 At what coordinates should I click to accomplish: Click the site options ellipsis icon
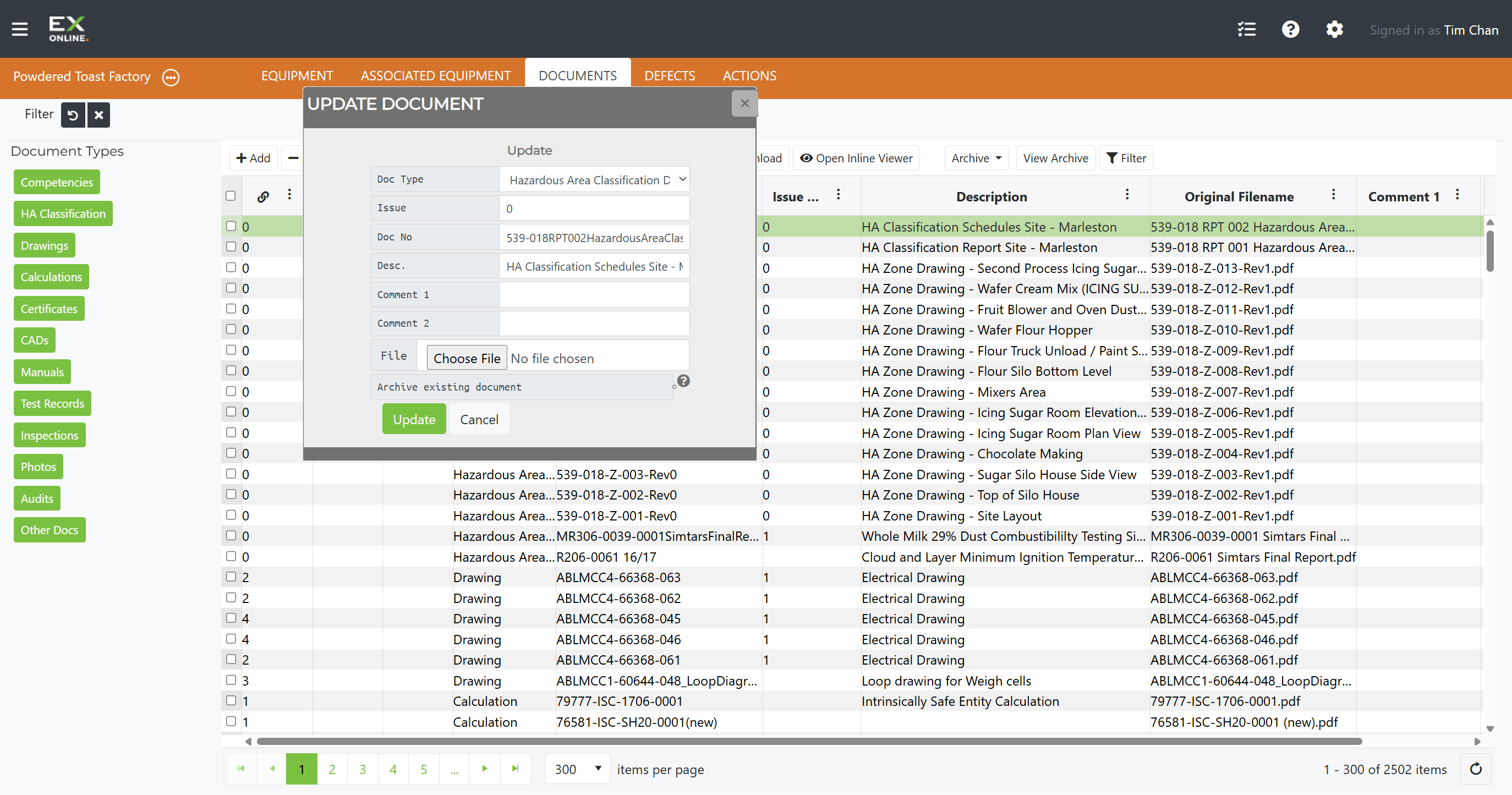point(171,77)
